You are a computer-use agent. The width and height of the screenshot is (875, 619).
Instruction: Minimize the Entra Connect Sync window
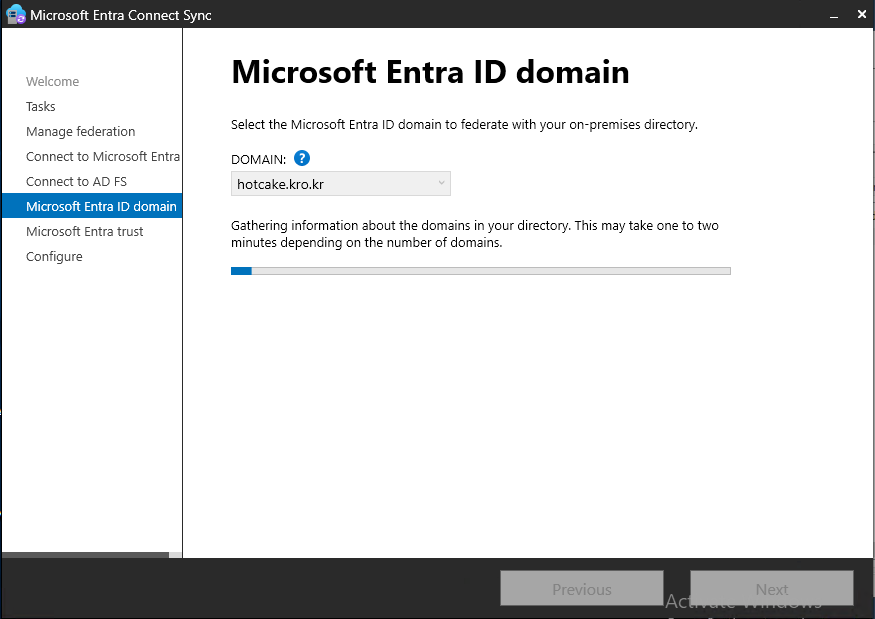click(x=834, y=15)
